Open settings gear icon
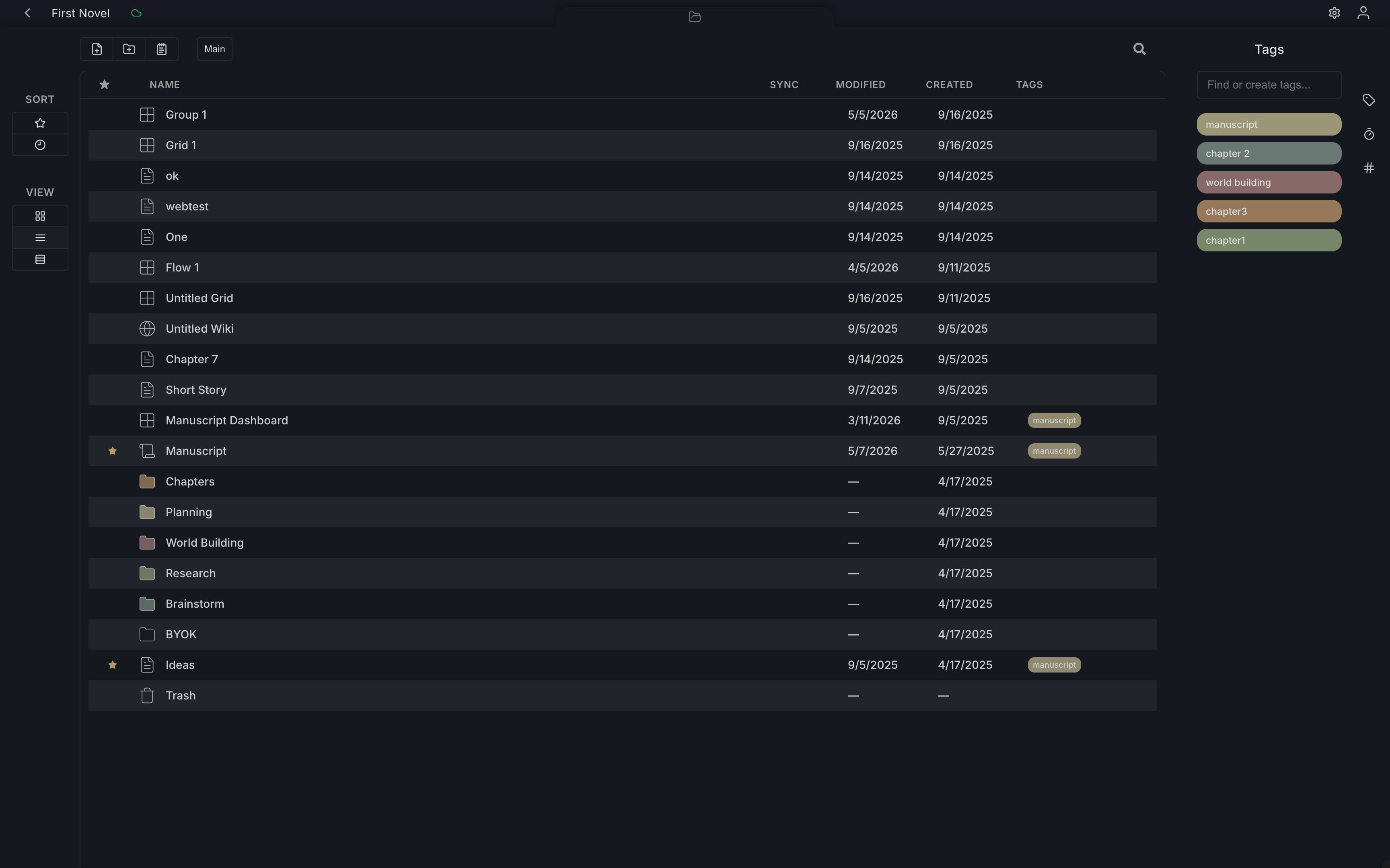1390x868 pixels. click(x=1334, y=12)
